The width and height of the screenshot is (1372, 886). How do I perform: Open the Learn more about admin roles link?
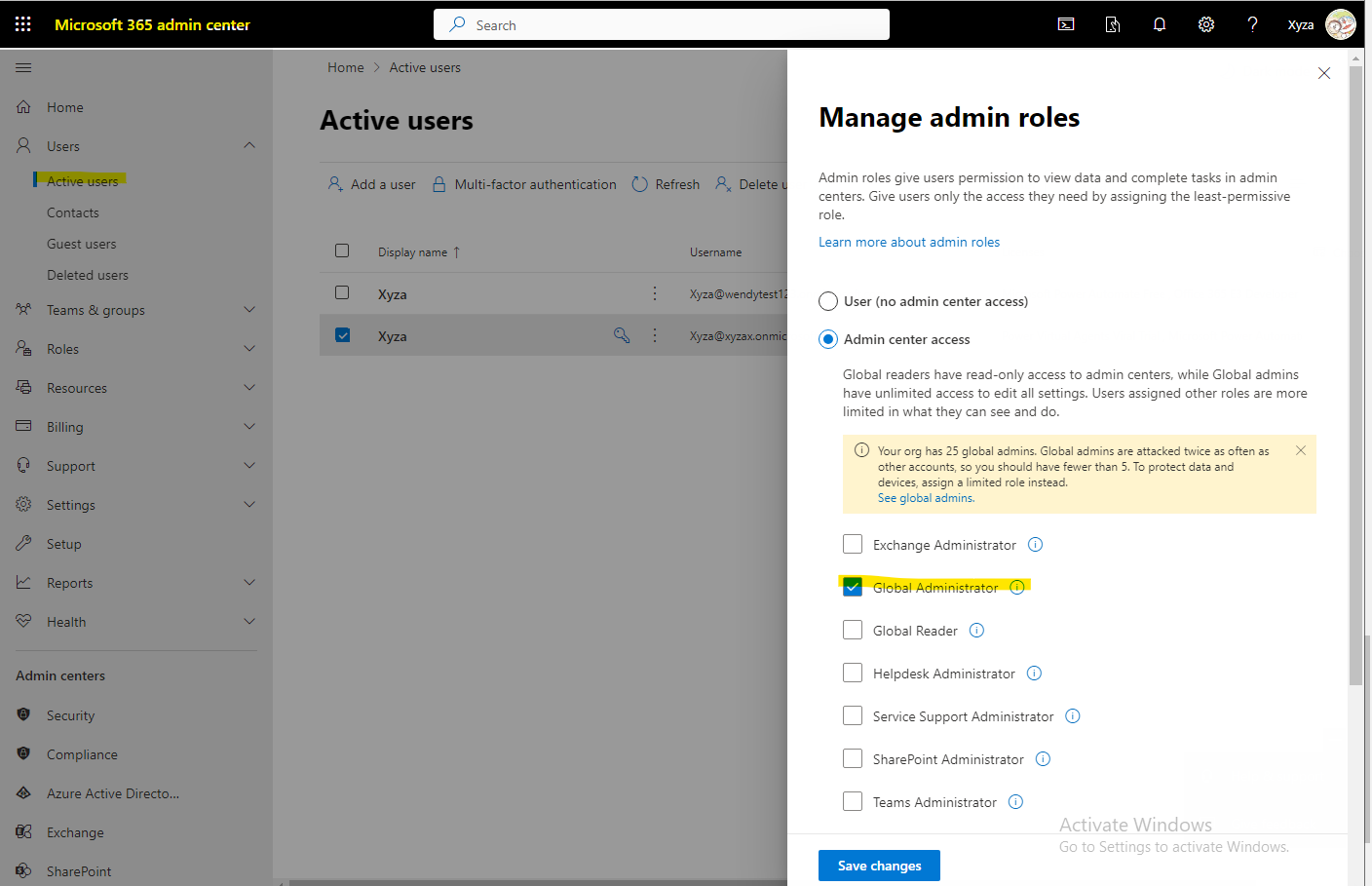coord(908,241)
